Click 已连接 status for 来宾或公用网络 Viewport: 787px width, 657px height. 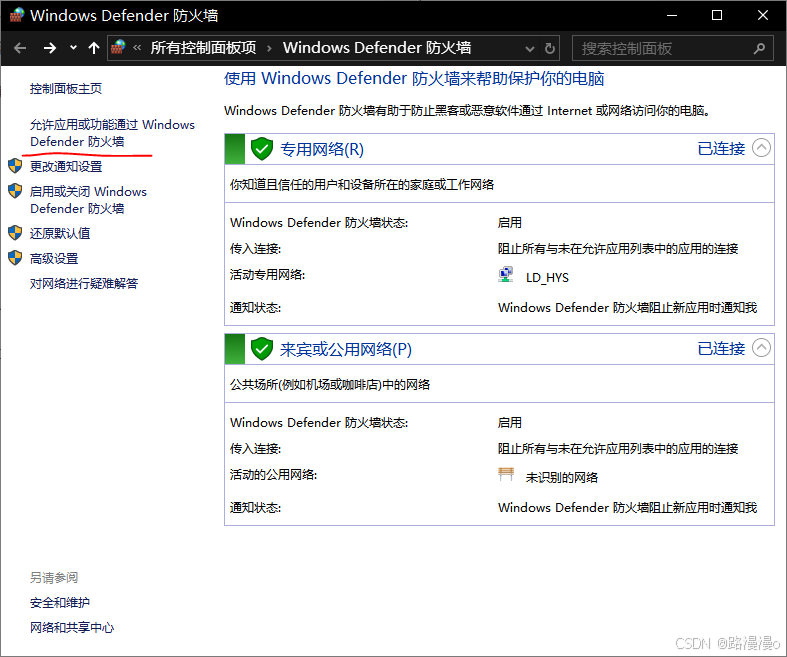(721, 348)
